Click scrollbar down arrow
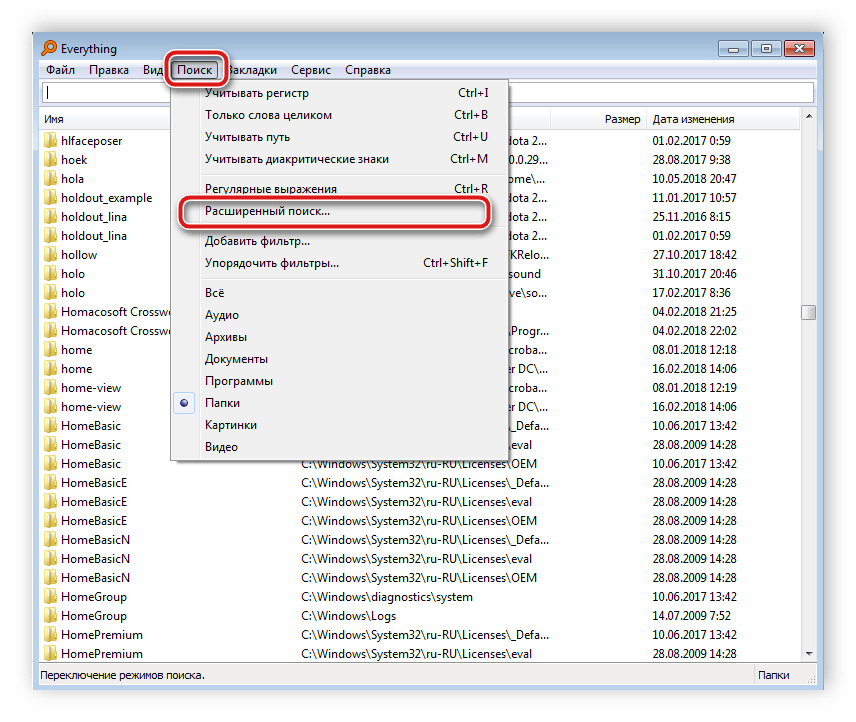 [x=809, y=654]
